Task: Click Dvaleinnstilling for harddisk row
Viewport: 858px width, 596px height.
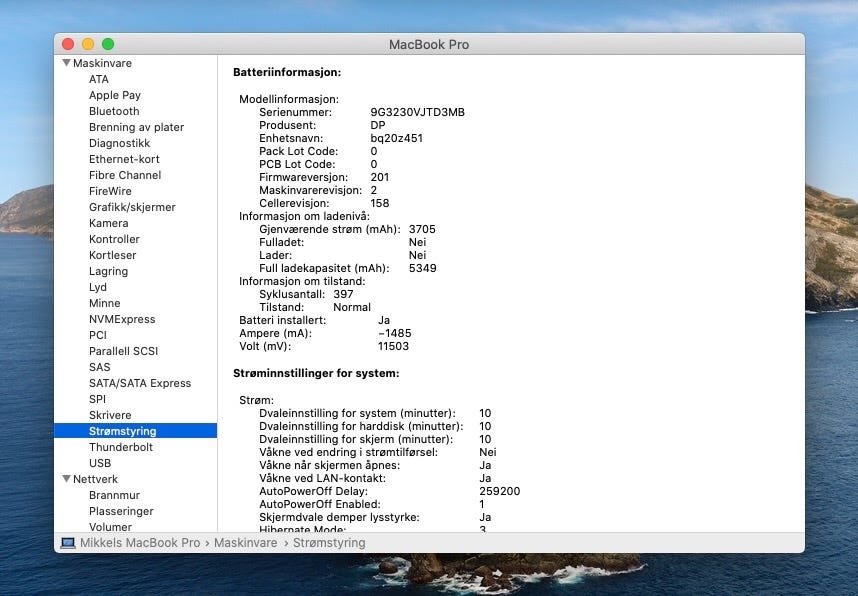Action: point(375,426)
